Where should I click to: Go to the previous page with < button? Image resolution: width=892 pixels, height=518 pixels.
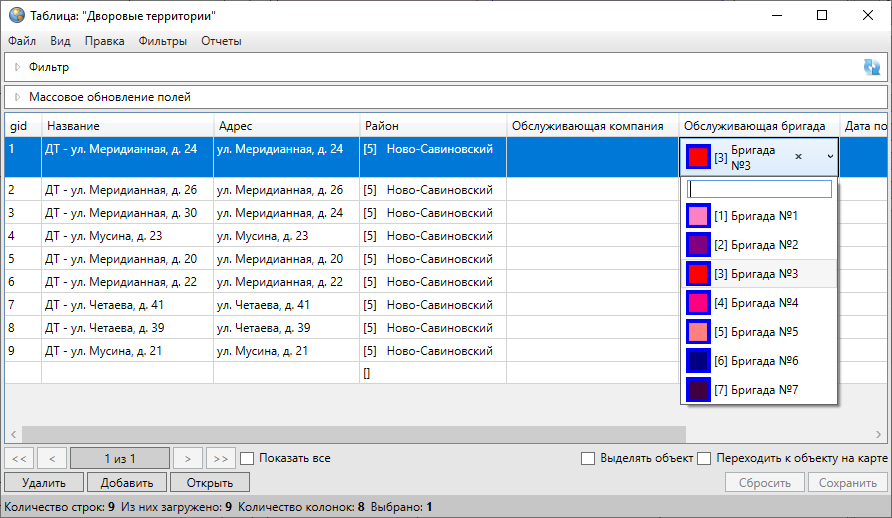(x=51, y=458)
